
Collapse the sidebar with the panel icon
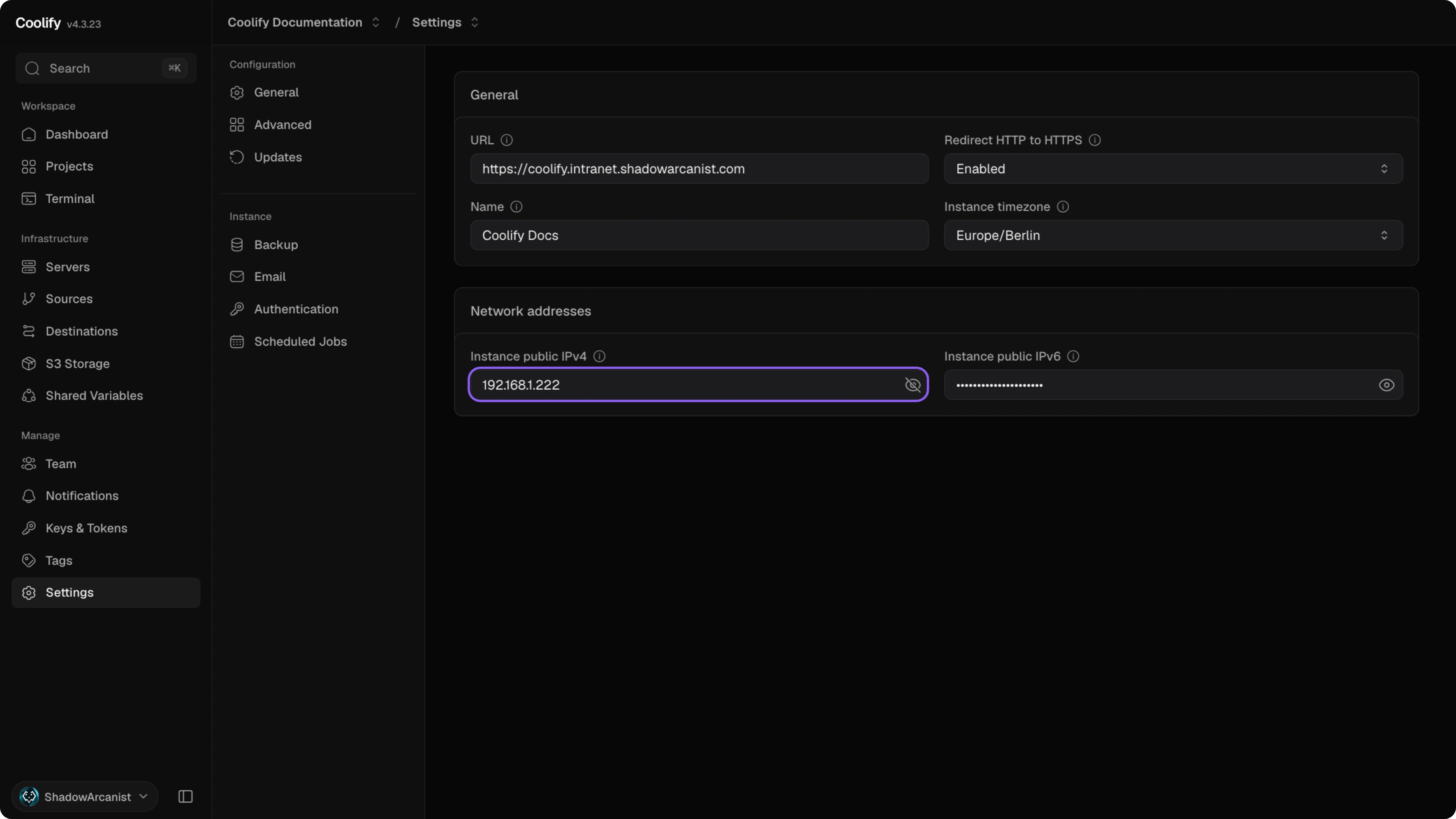pos(185,796)
